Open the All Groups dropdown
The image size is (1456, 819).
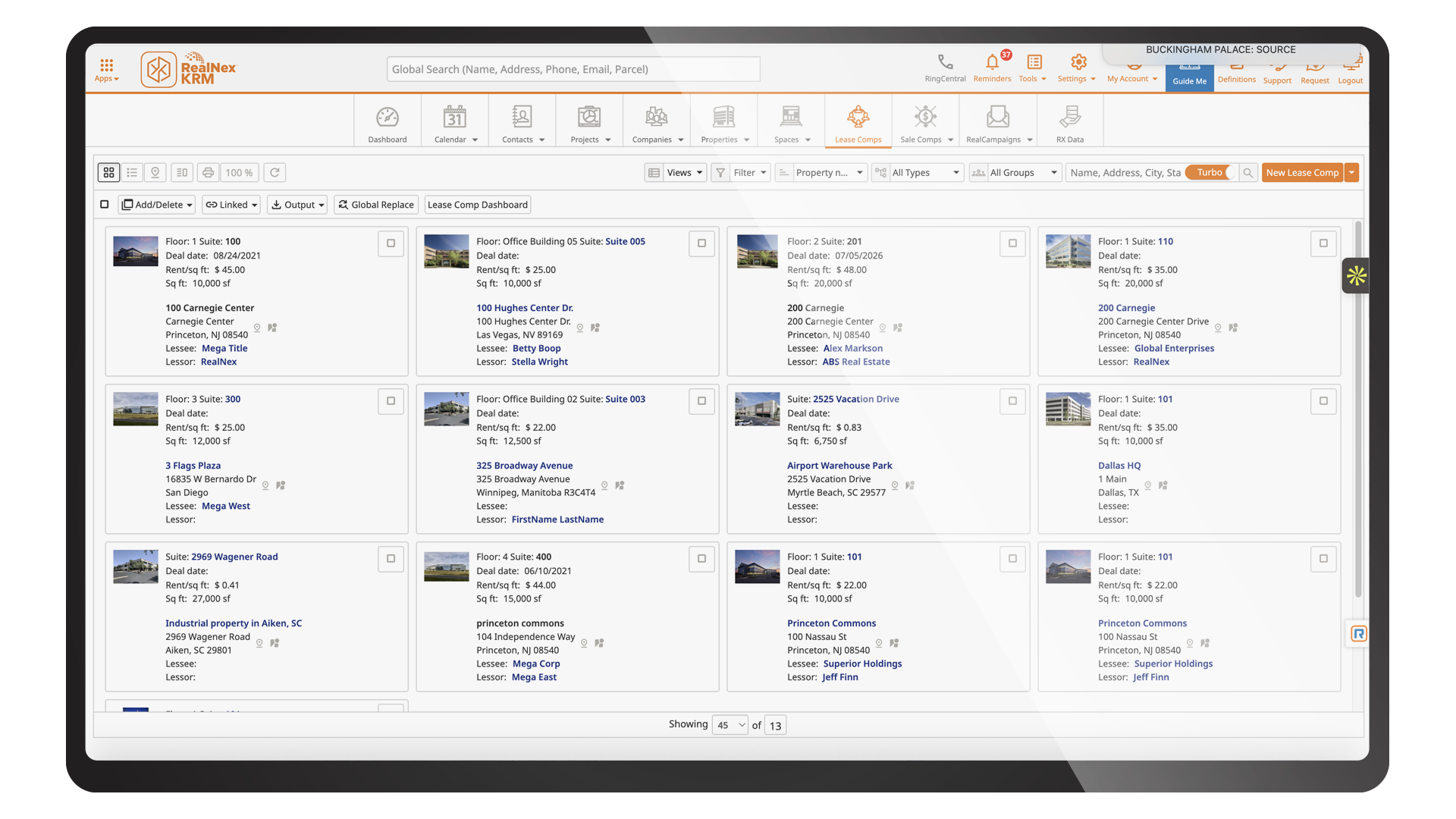tap(1023, 173)
